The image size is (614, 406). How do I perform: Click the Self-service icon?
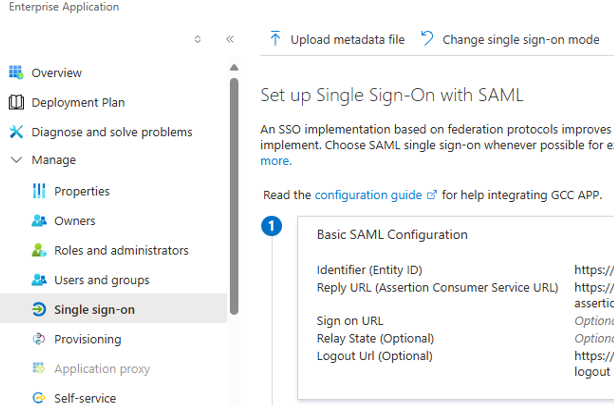coord(39,398)
